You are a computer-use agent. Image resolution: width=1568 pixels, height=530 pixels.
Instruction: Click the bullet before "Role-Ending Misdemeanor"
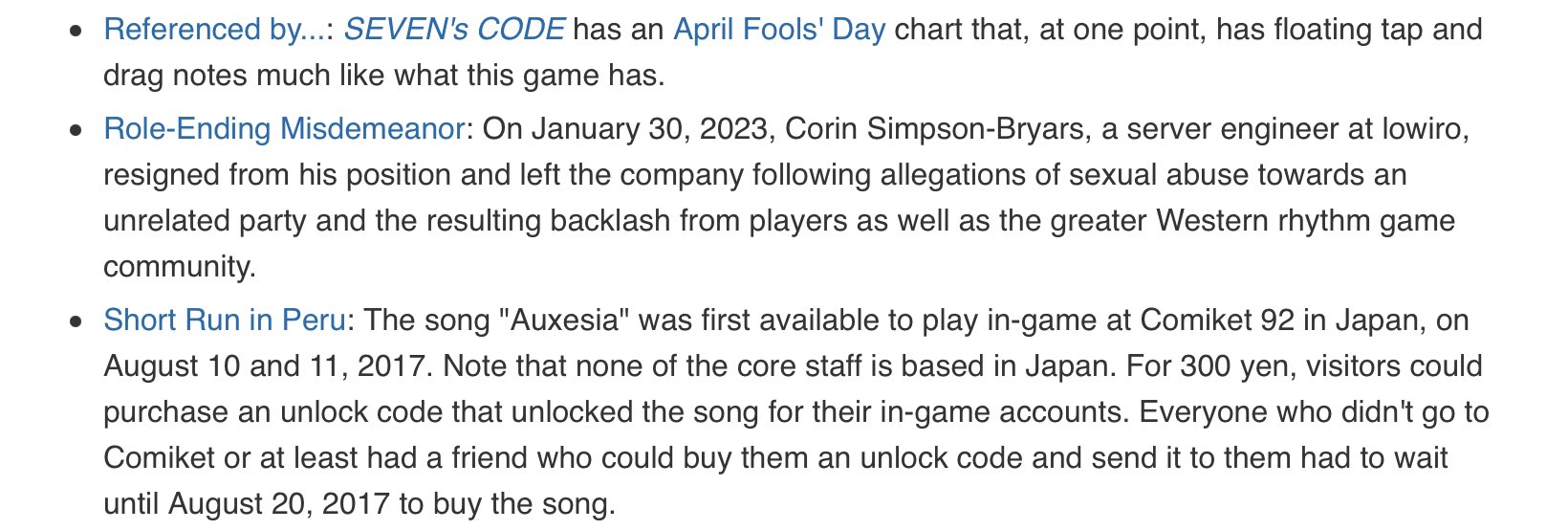click(76, 131)
